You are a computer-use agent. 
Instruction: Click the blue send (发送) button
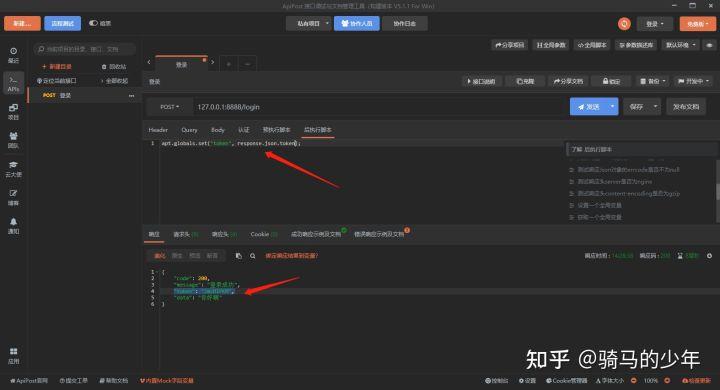click(x=588, y=107)
